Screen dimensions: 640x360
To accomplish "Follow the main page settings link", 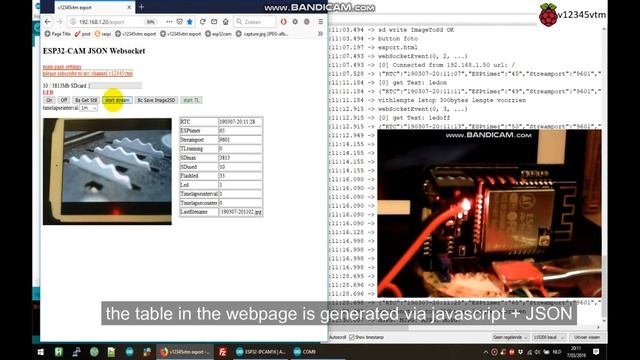I will click(x=62, y=67).
